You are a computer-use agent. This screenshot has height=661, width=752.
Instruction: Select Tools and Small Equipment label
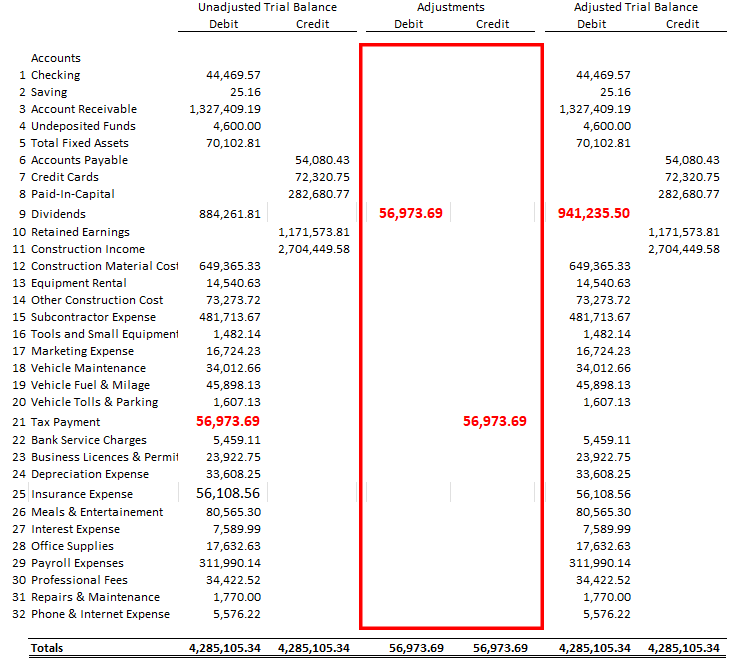click(x=105, y=334)
